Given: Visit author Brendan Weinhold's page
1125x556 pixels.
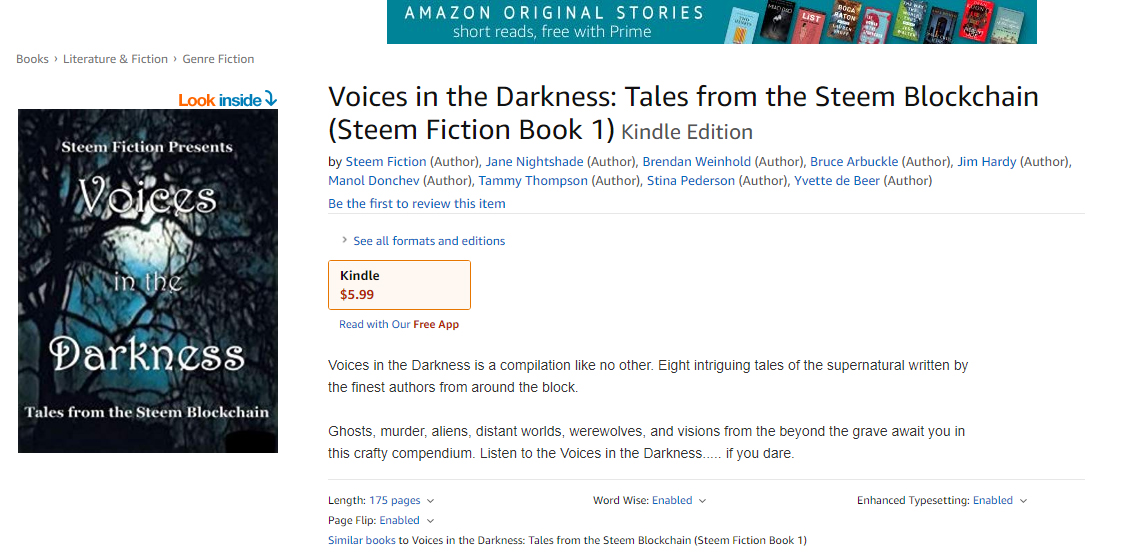Looking at the screenshot, I should (696, 161).
